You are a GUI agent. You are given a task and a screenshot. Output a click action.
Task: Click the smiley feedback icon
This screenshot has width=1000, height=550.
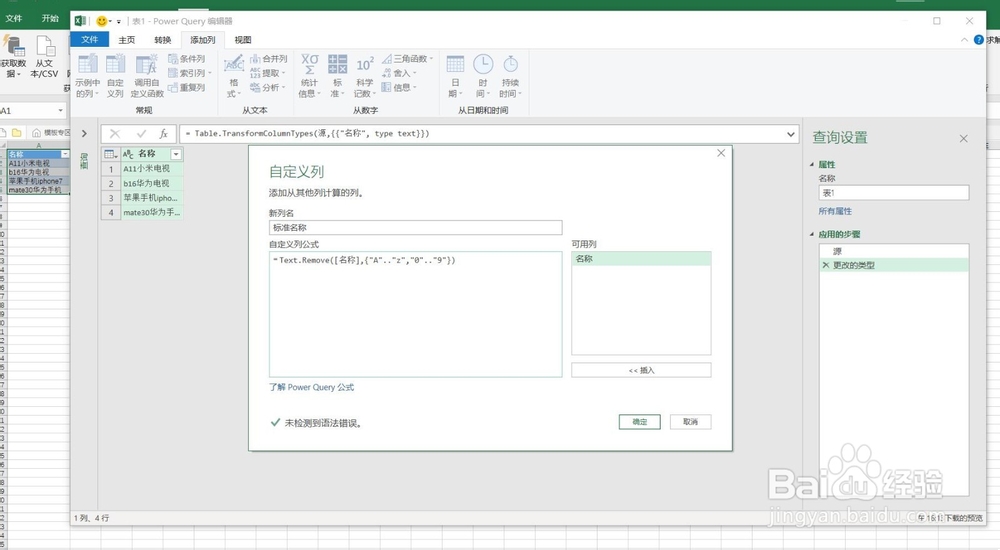pos(101,21)
